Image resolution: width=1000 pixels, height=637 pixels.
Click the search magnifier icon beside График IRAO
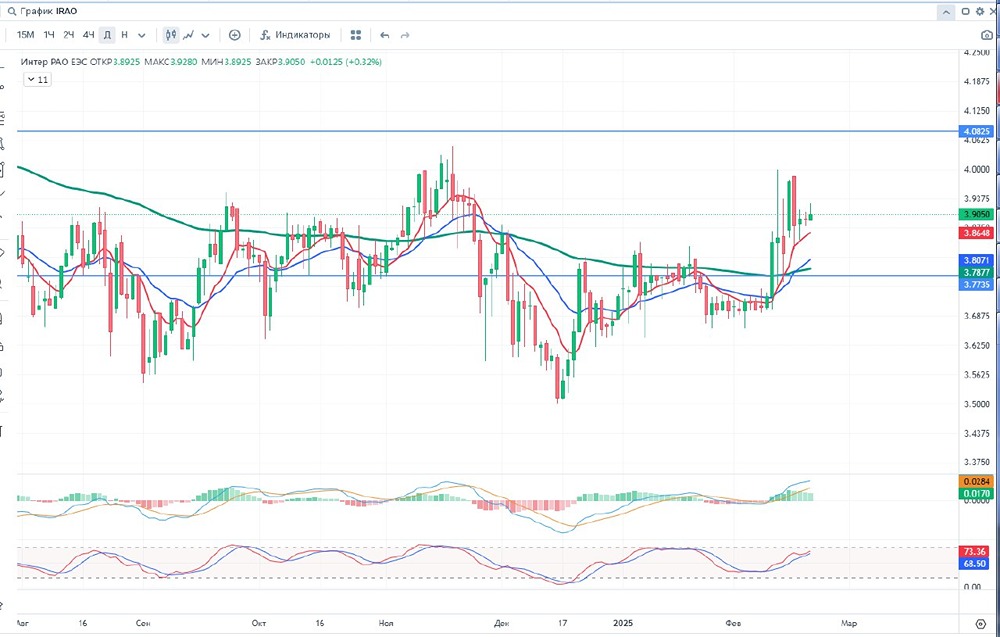pos(12,11)
